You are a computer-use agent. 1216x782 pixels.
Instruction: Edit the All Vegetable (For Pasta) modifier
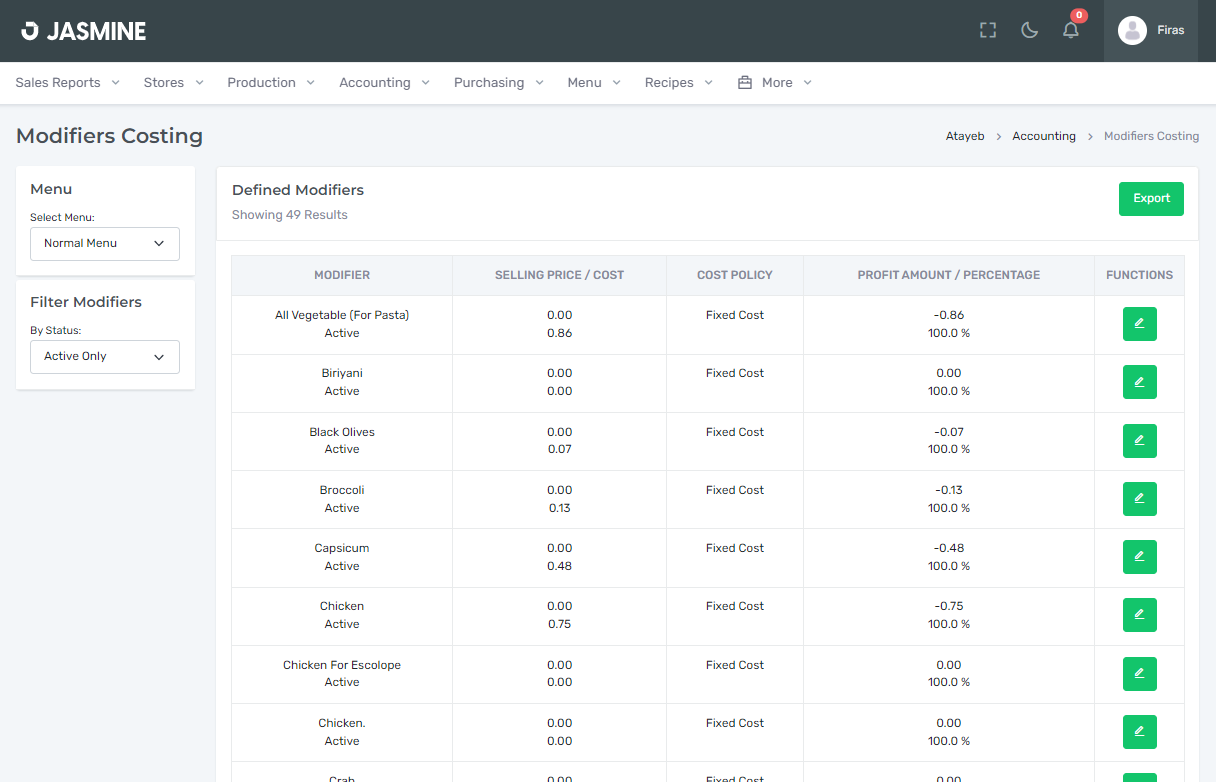tap(1139, 324)
